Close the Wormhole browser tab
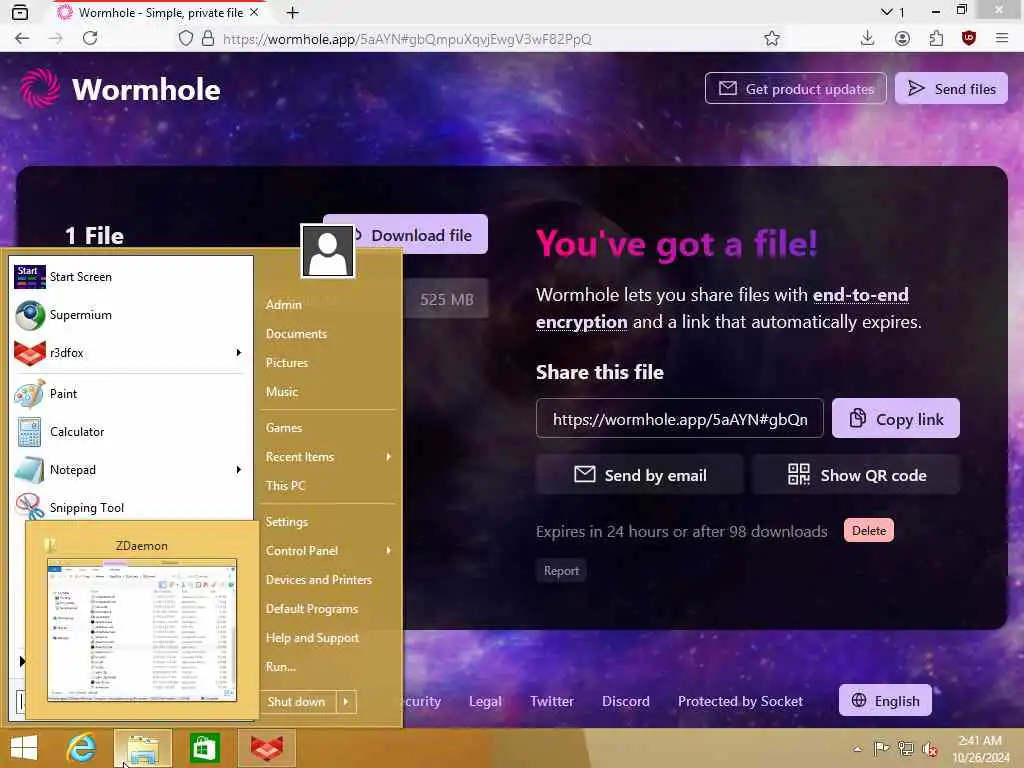The width and height of the screenshot is (1024, 768). [255, 12]
